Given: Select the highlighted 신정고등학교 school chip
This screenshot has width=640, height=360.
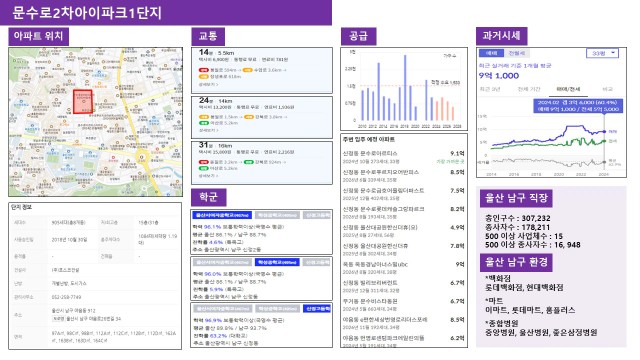Looking at the screenshot, I should pos(317,309).
